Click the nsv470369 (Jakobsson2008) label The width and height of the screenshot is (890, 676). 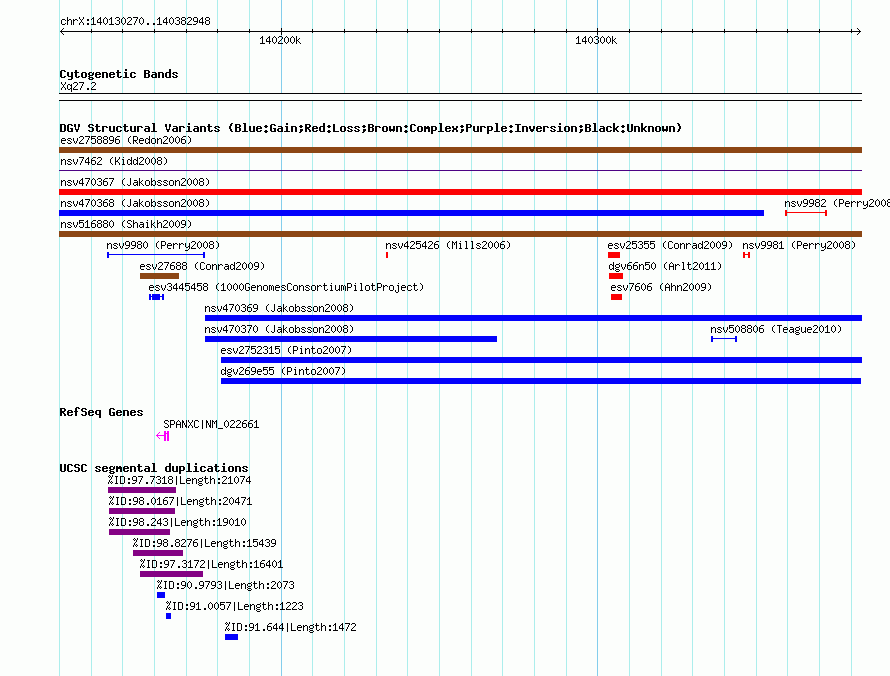279,308
